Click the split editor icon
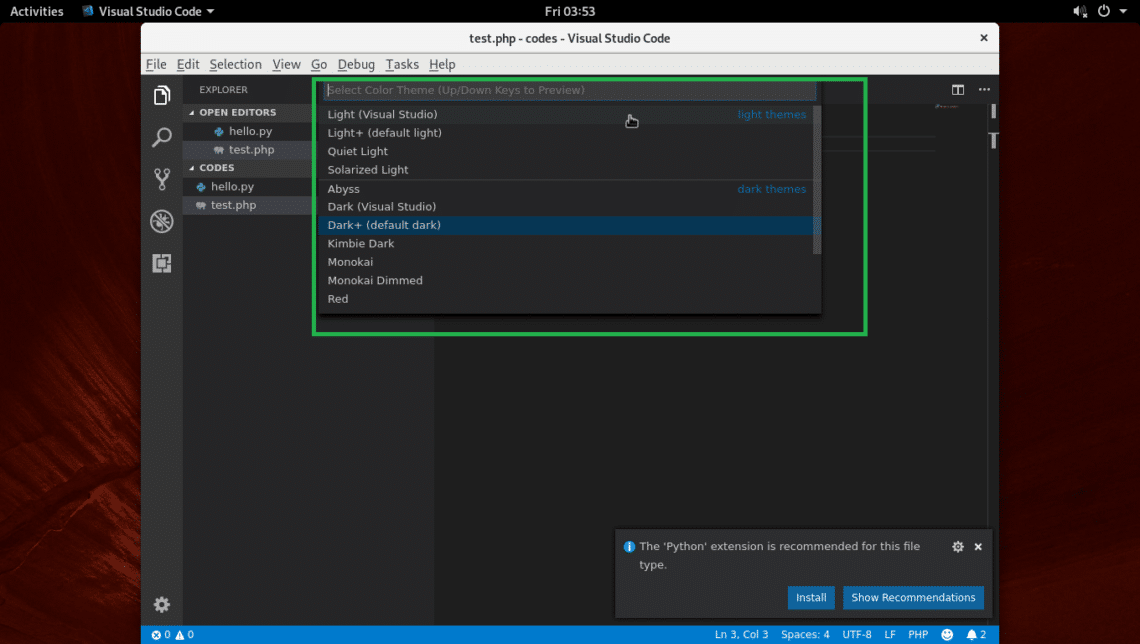The height and width of the screenshot is (644, 1140). click(958, 90)
